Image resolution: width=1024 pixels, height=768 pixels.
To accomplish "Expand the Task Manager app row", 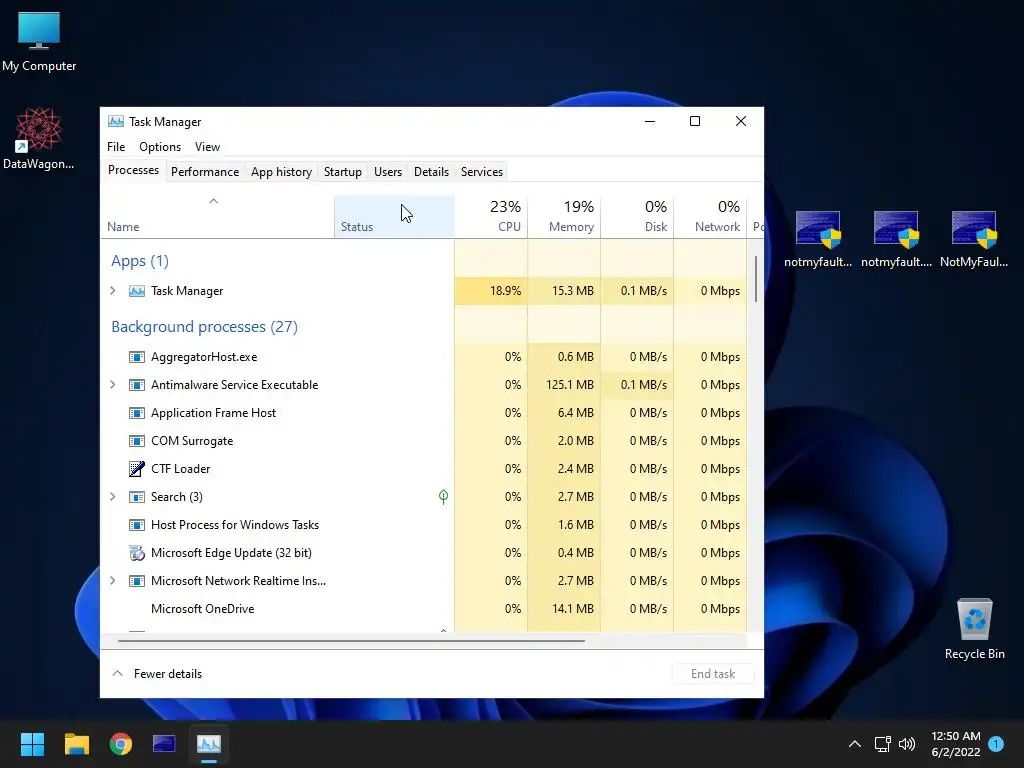I will tap(113, 291).
